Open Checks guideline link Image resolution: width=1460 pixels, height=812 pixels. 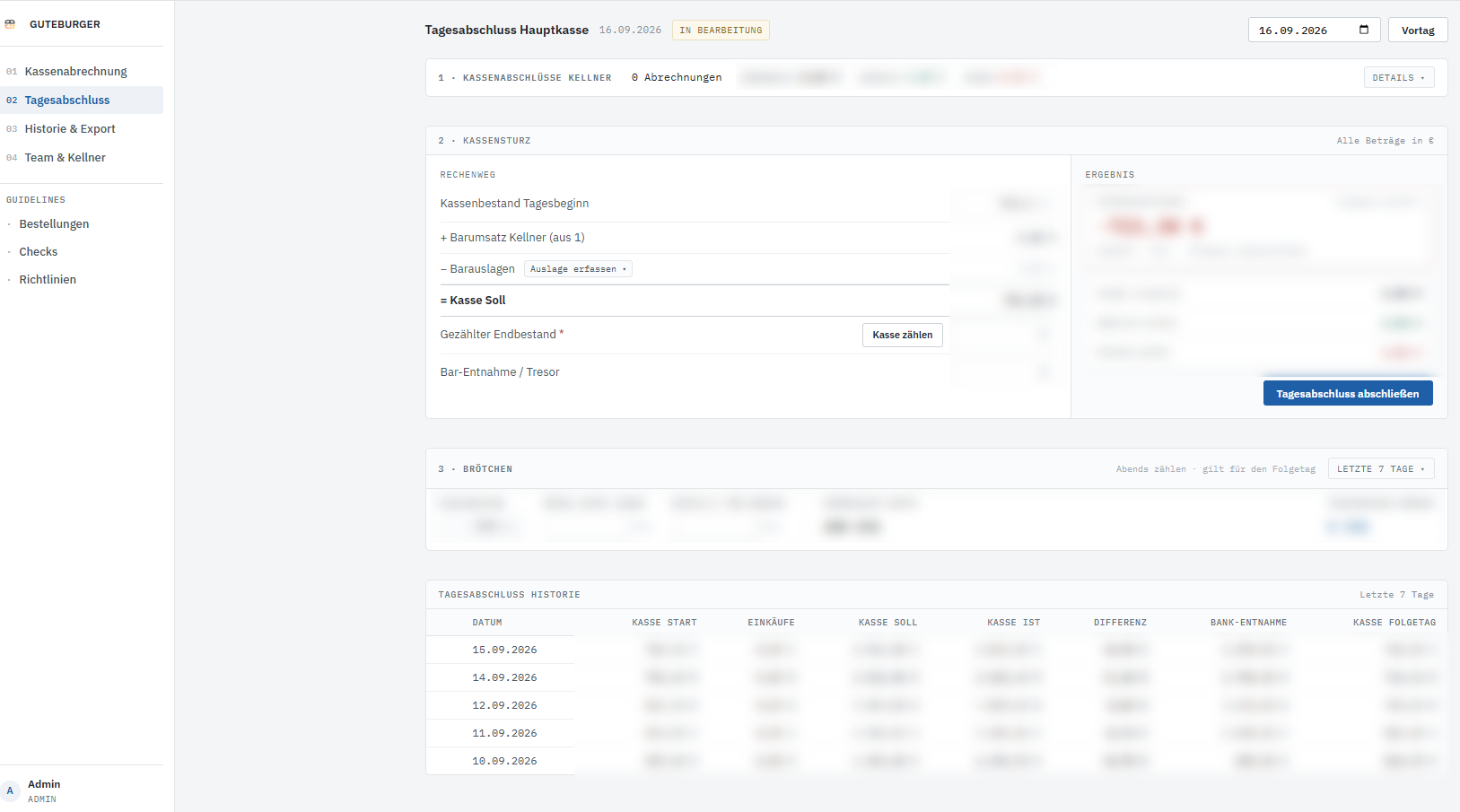pyautogui.click(x=39, y=251)
